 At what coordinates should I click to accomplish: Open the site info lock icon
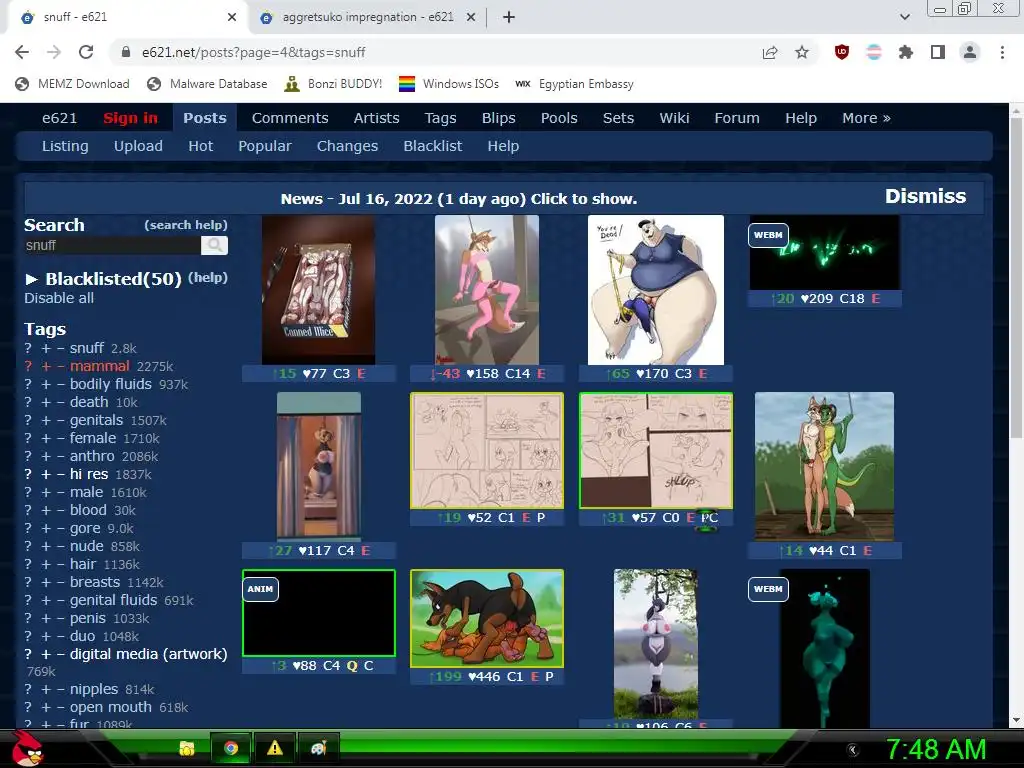(125, 52)
